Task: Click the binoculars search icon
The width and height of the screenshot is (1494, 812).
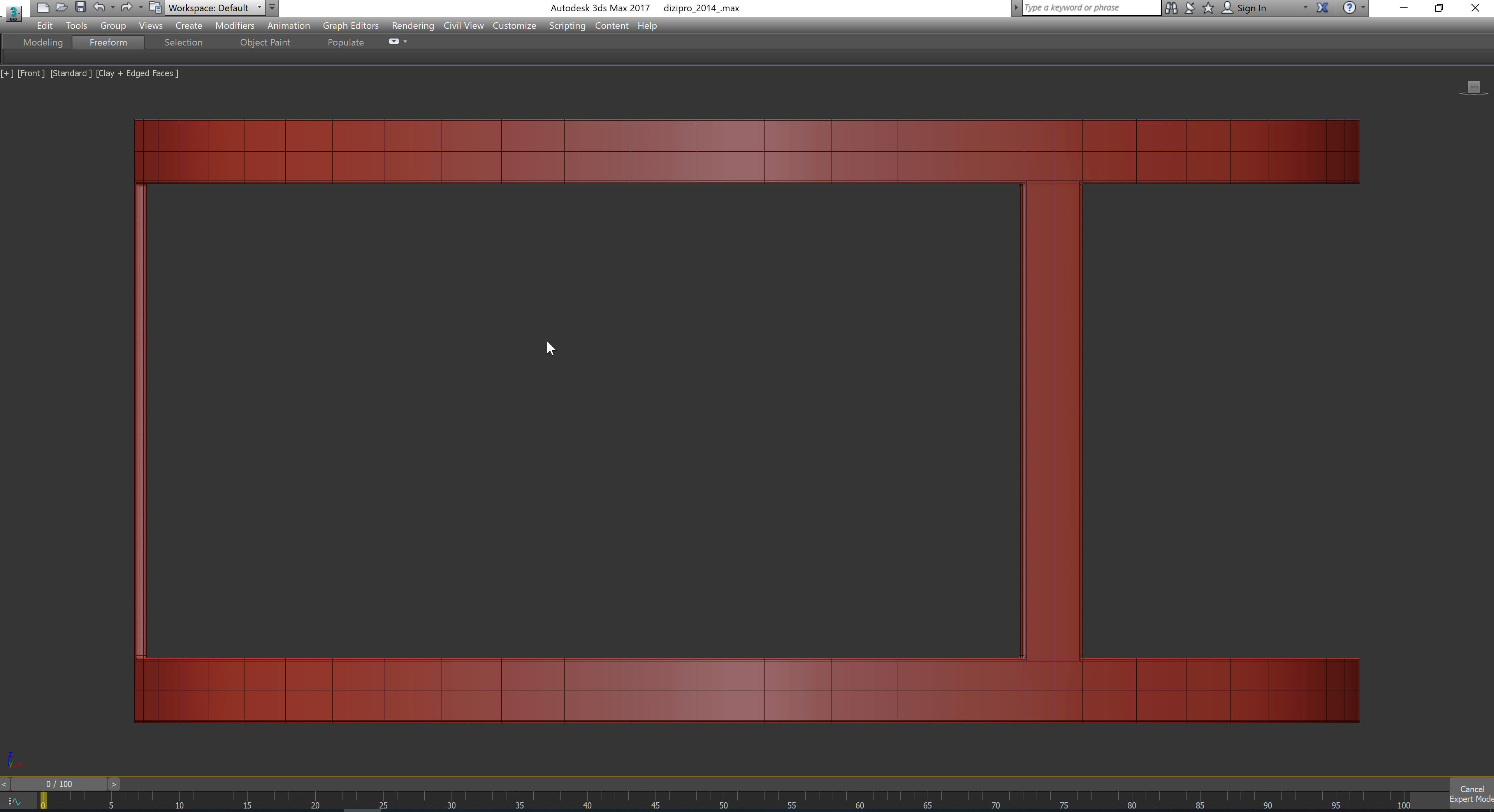Action: 1171,7
